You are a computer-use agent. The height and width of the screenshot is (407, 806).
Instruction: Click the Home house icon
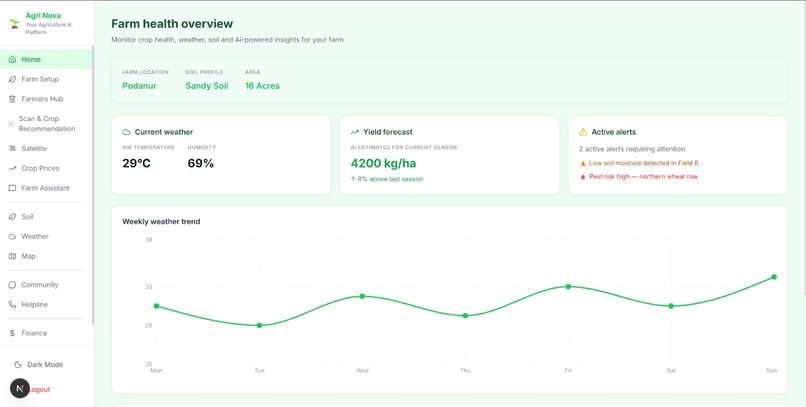(x=12, y=60)
